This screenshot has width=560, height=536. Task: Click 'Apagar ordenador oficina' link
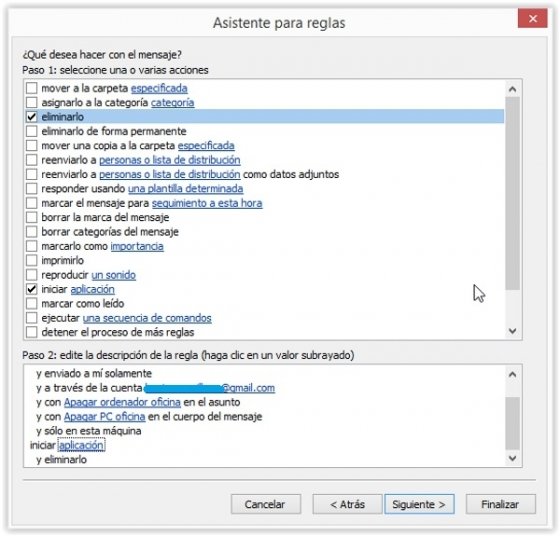pyautogui.click(x=122, y=402)
